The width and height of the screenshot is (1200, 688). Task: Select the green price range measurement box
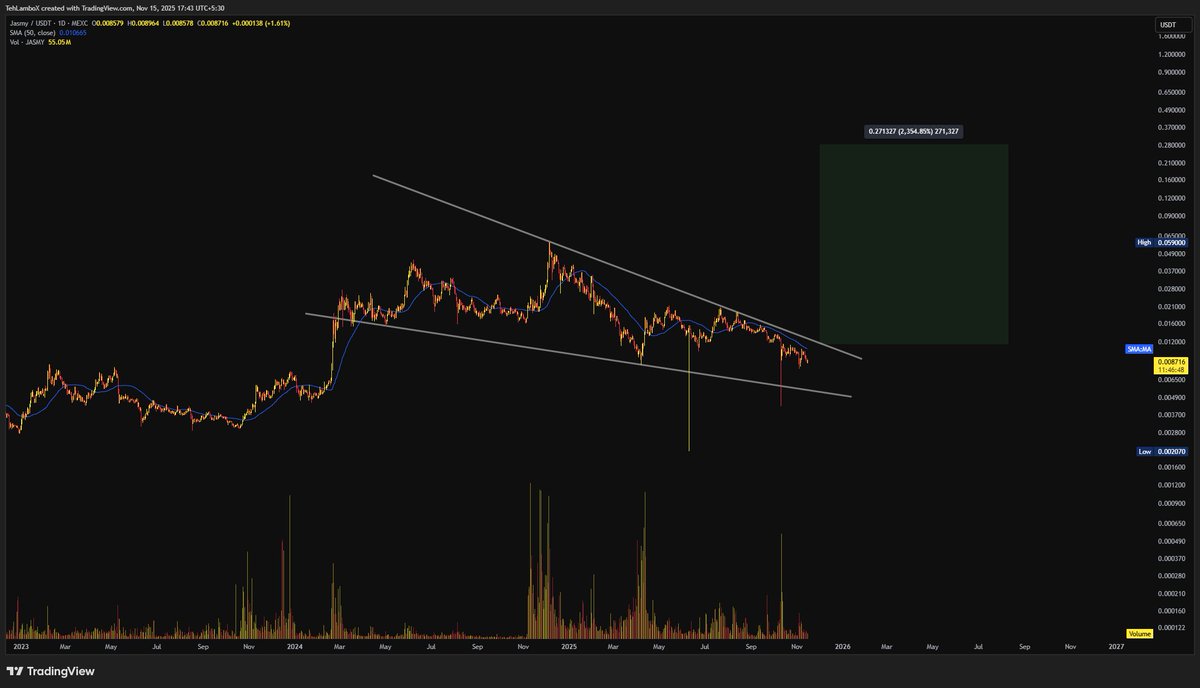coord(913,245)
